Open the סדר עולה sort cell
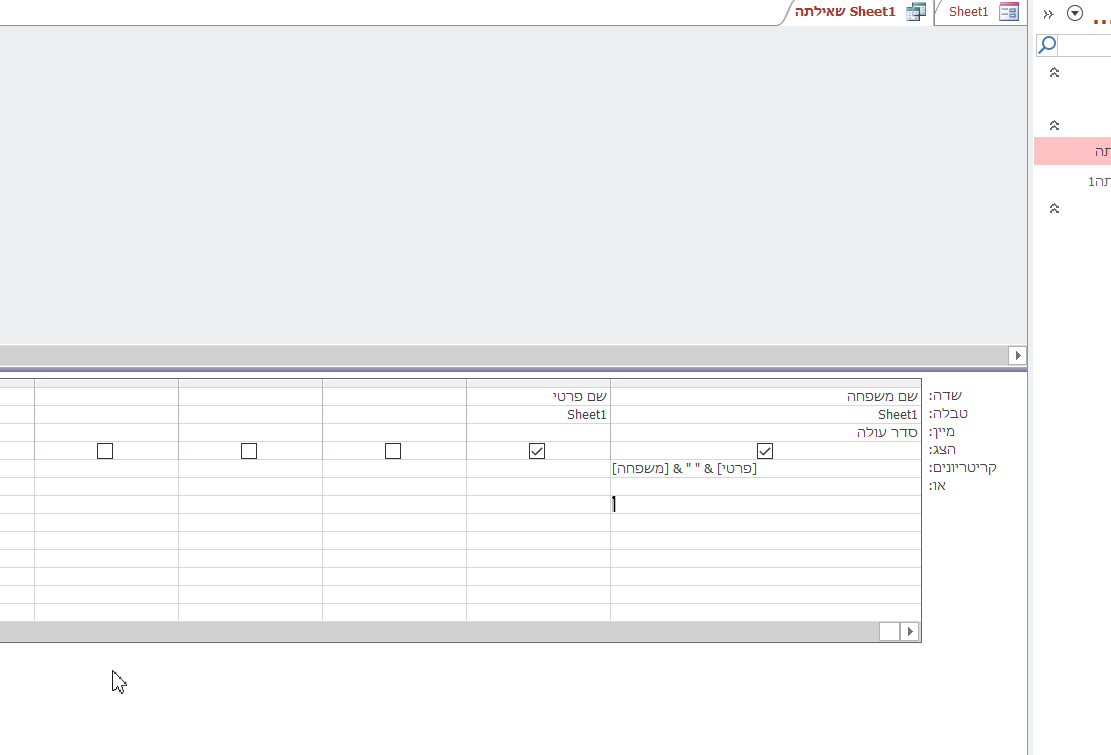1111x755 pixels. [766, 433]
